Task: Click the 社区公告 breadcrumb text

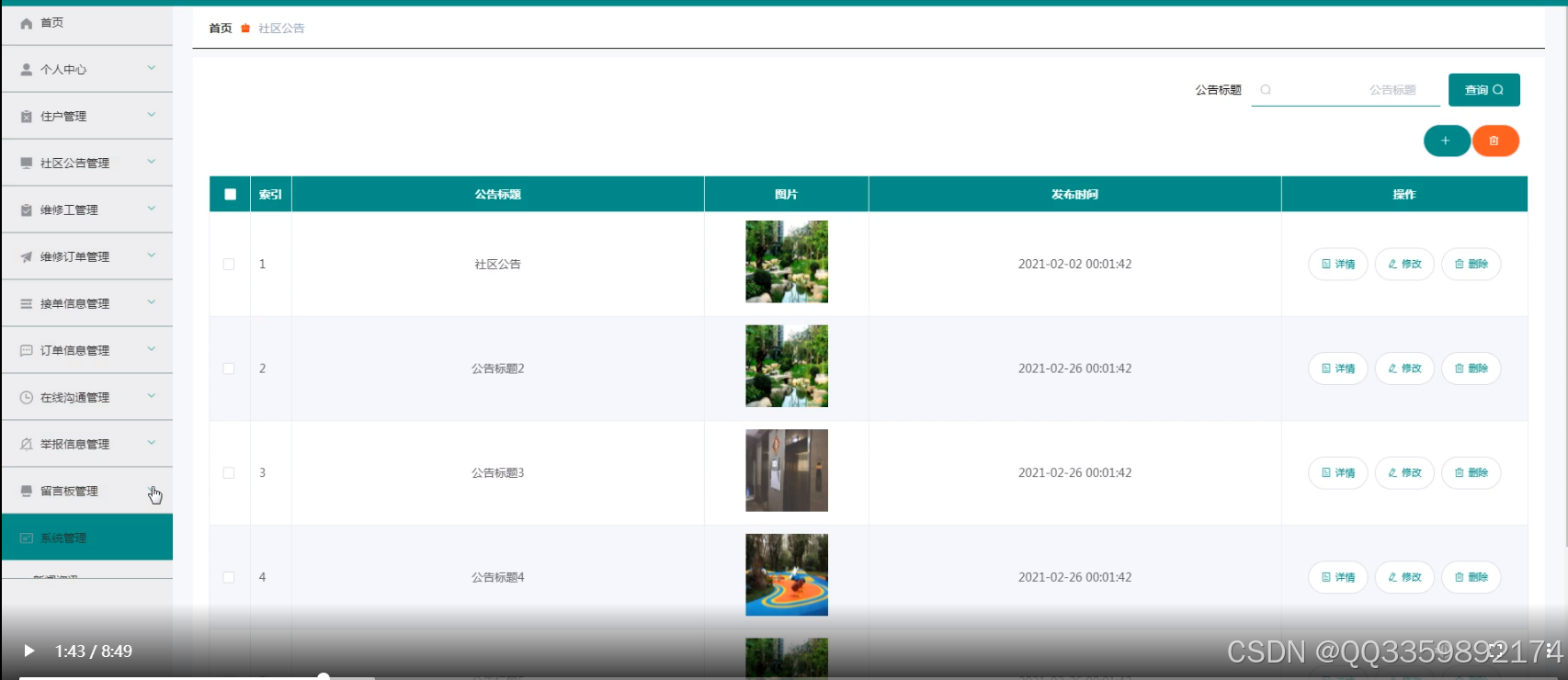Action: pyautogui.click(x=281, y=28)
